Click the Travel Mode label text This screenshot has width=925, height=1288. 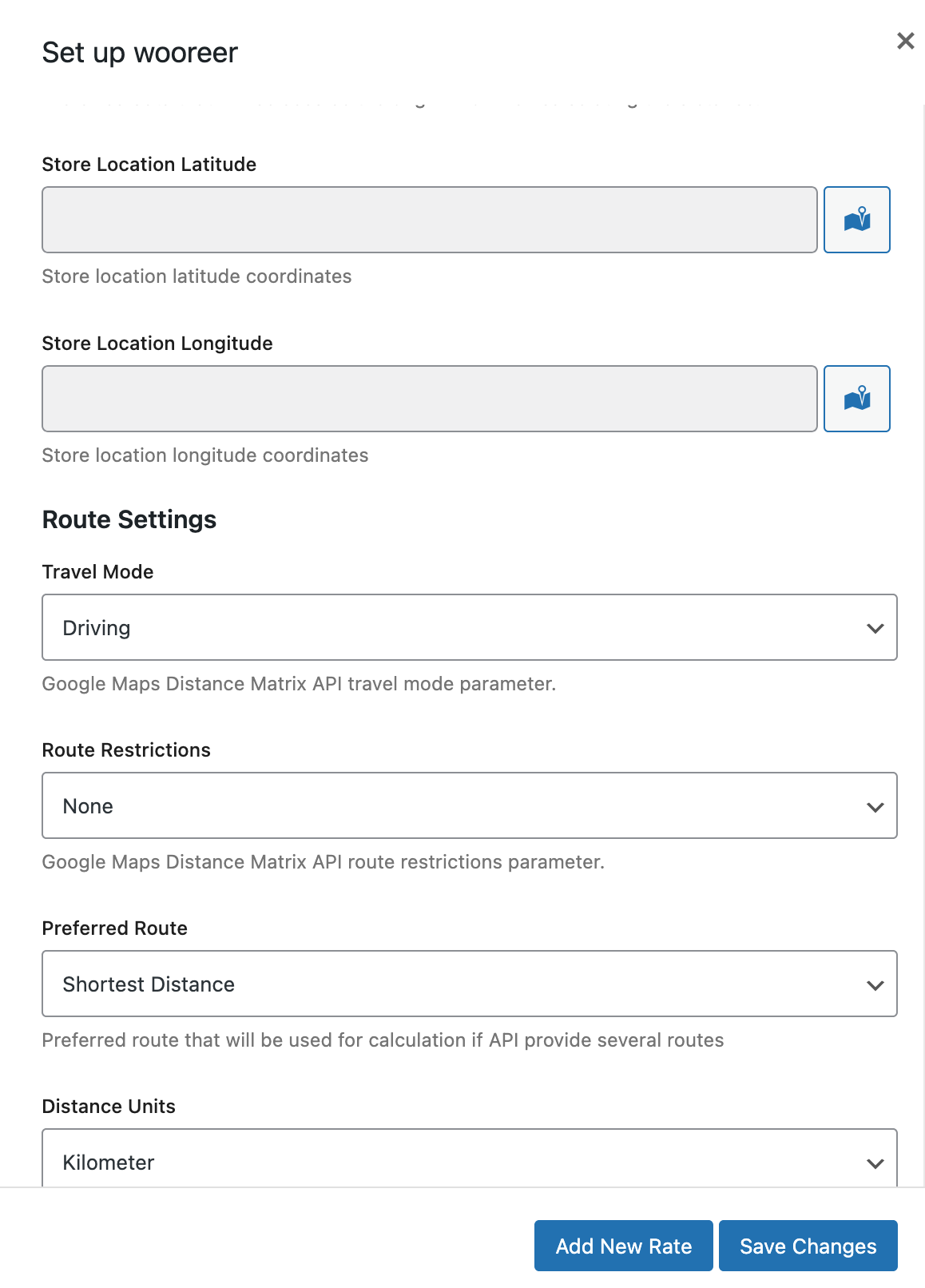(97, 572)
